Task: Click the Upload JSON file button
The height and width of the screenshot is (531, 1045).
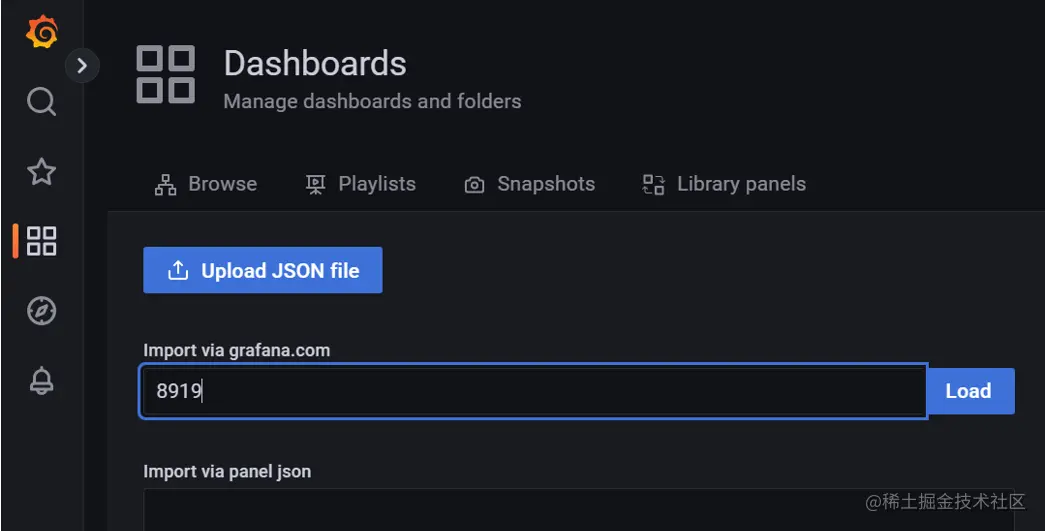Action: pyautogui.click(x=263, y=270)
